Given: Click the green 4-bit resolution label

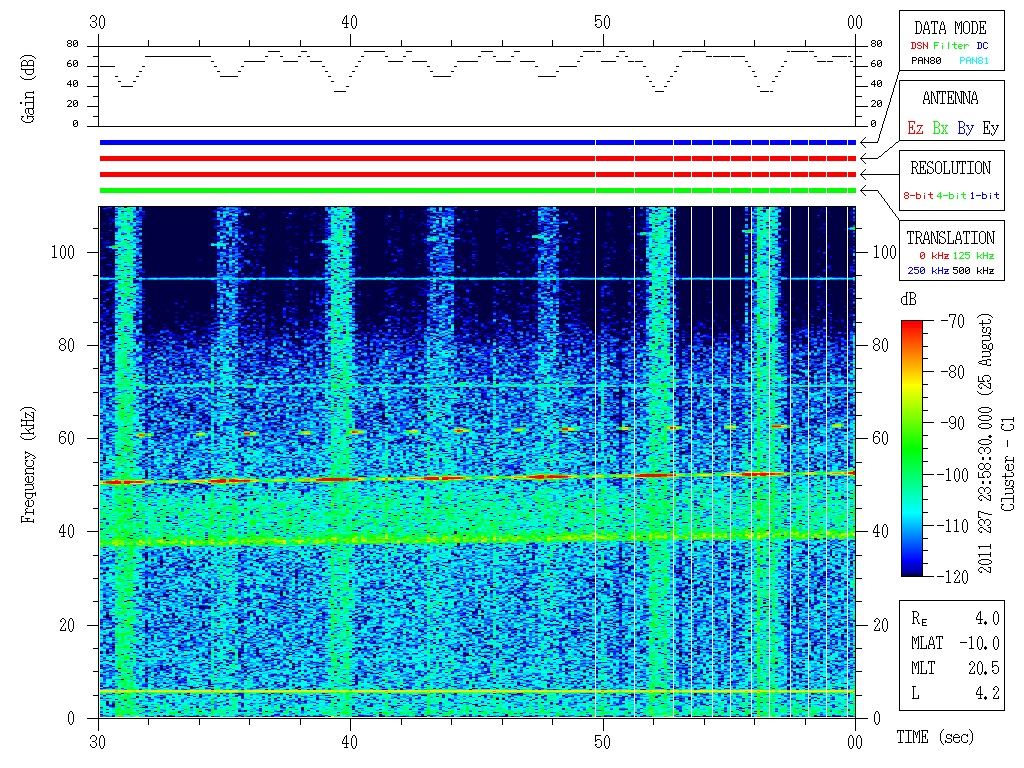Looking at the screenshot, I should [x=952, y=196].
